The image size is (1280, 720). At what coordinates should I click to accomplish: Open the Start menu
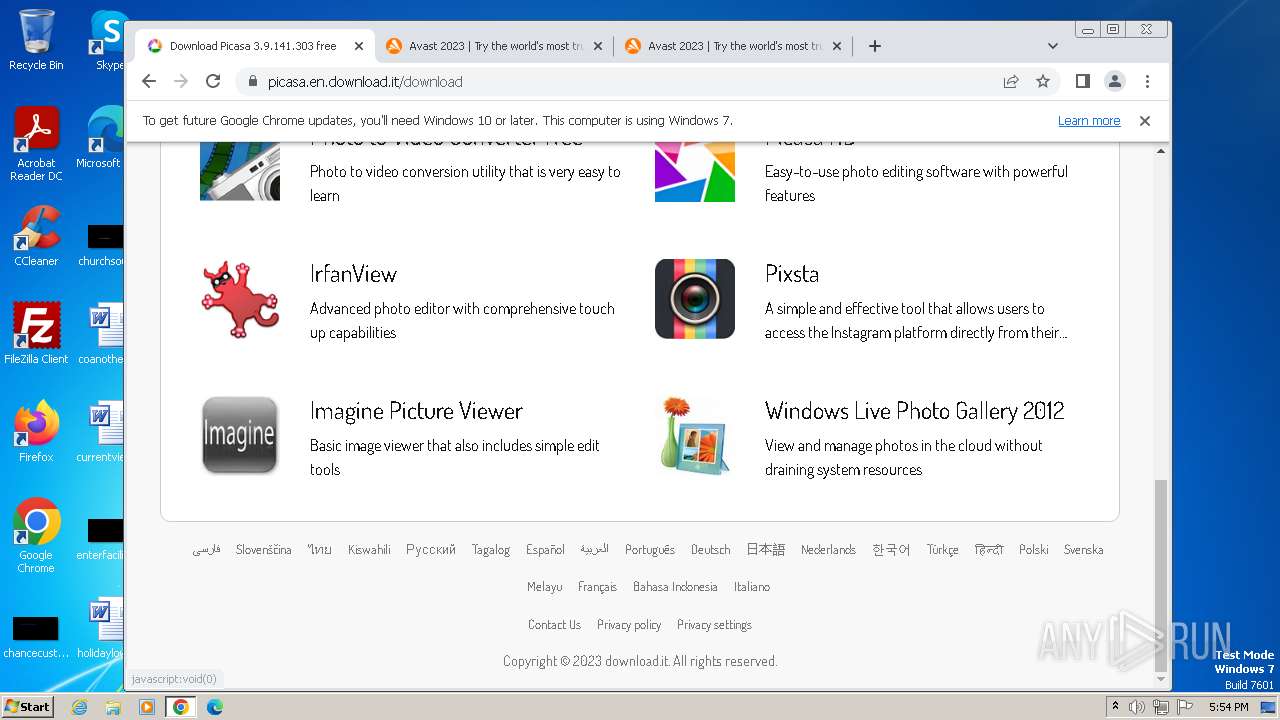click(28, 707)
